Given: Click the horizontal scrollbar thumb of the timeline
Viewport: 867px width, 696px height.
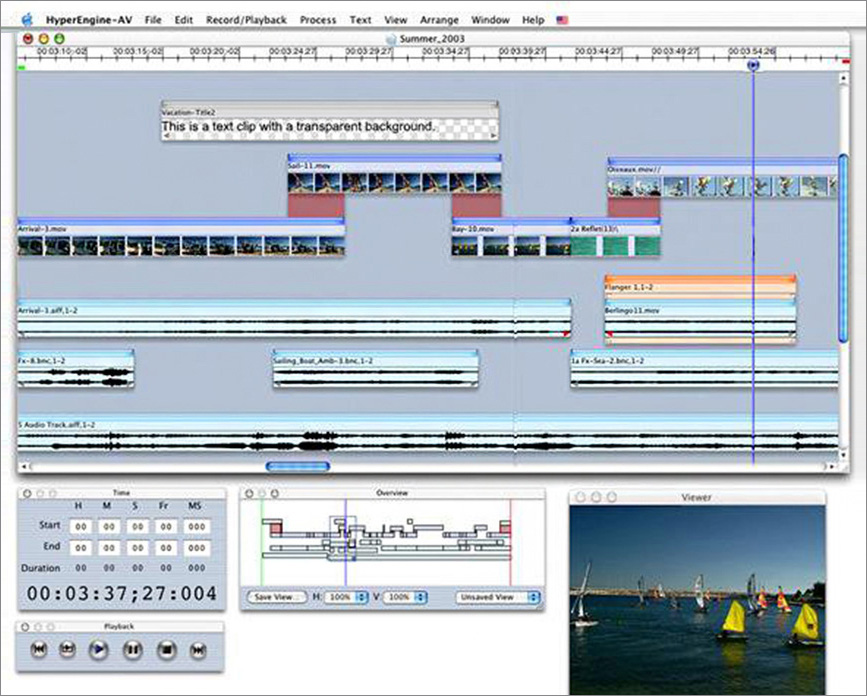Looking at the screenshot, I should [x=298, y=467].
